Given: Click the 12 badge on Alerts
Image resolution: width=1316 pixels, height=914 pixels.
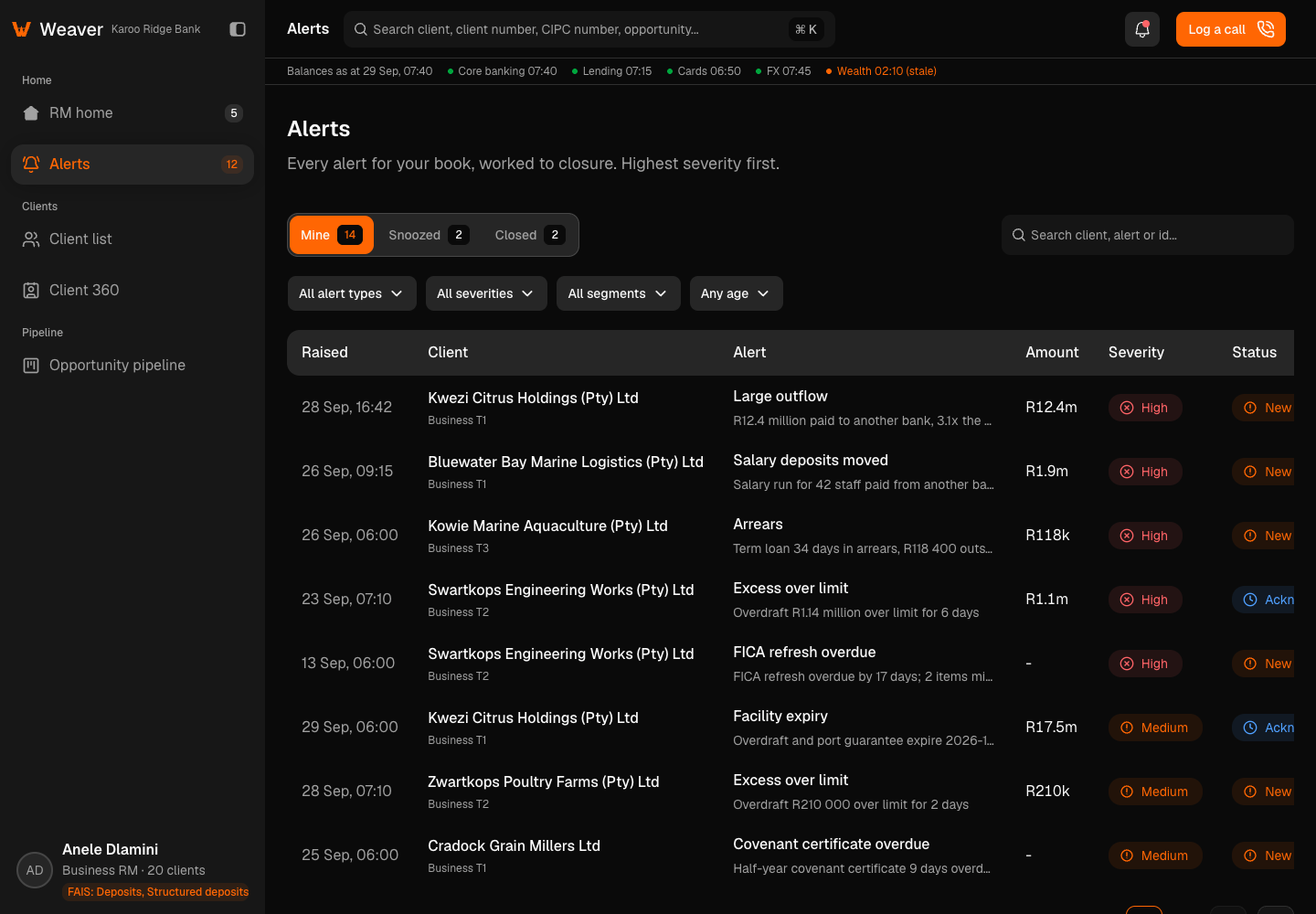Looking at the screenshot, I should point(232,165).
